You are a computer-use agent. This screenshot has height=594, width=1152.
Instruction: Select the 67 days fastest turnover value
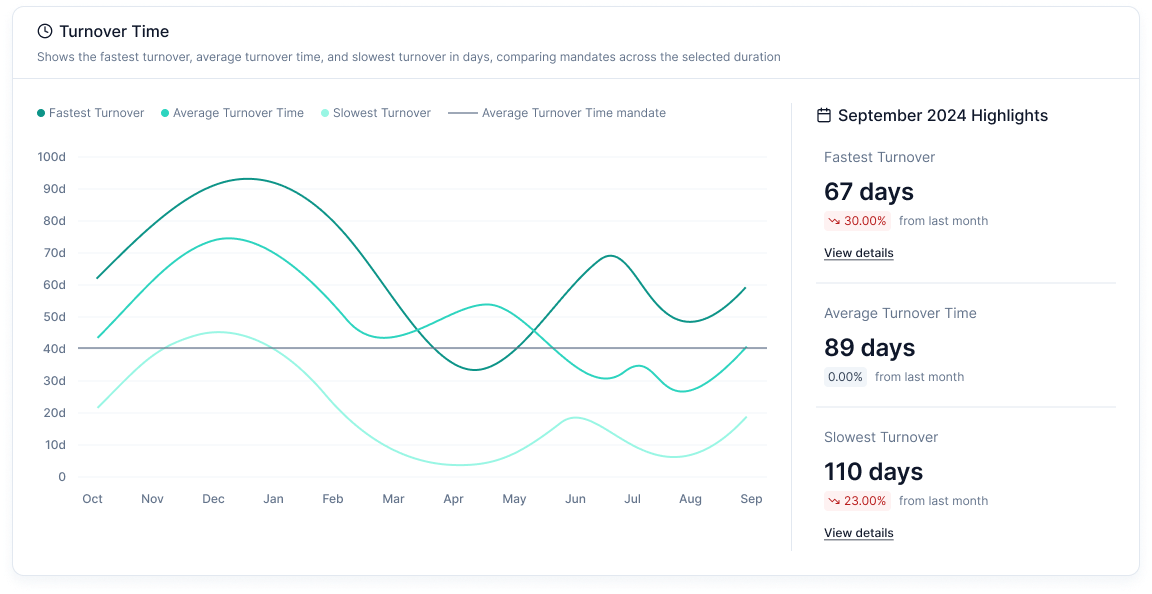[x=869, y=191]
